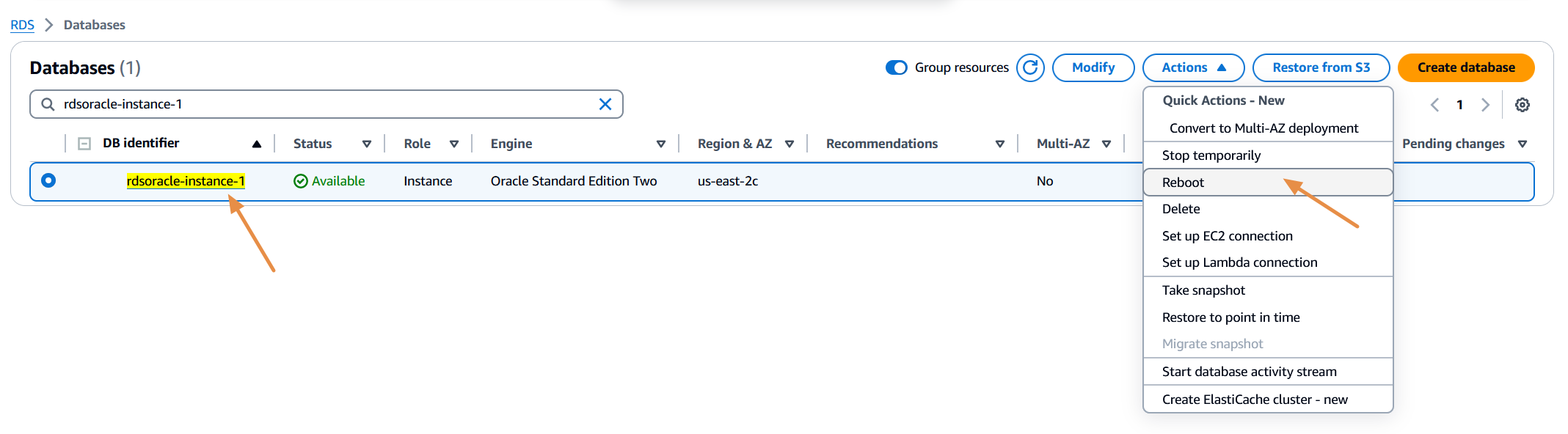Click the RDS breadcrumb link
The image size is (1568, 434).
(x=22, y=25)
